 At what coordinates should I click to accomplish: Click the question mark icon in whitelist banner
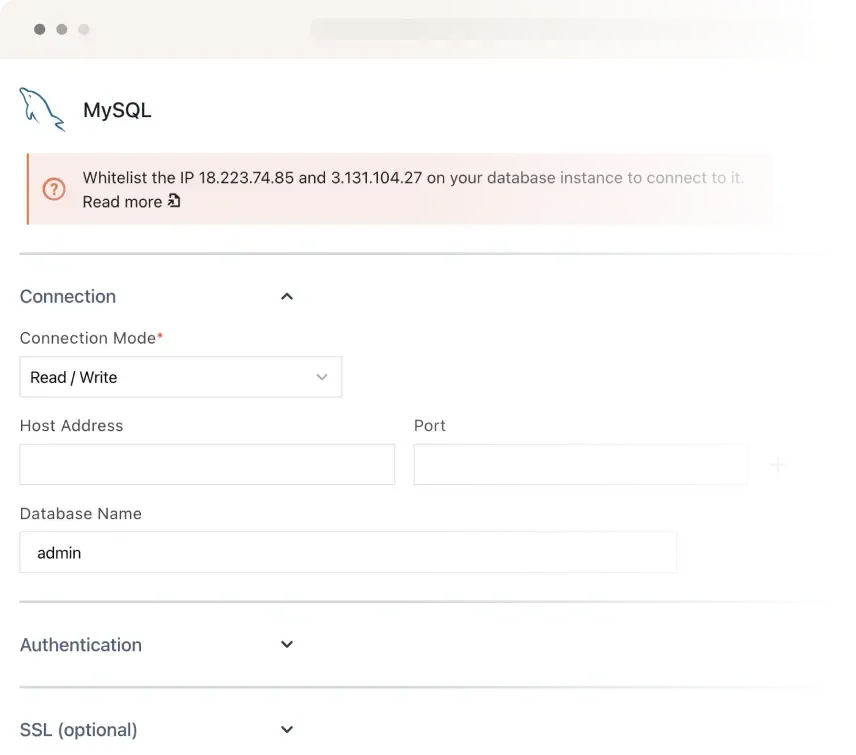(54, 189)
